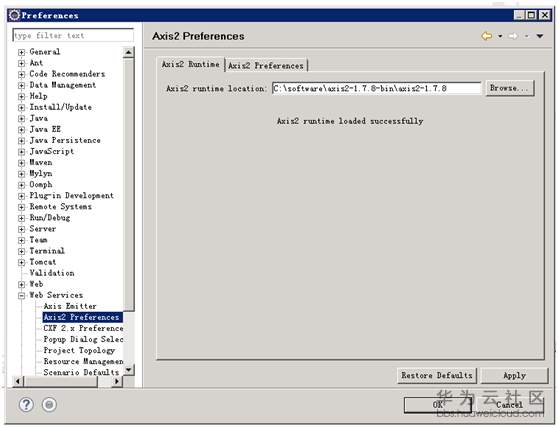Click the Preferences window title icon
Screen dimensions: 558x428
coord(14,15)
